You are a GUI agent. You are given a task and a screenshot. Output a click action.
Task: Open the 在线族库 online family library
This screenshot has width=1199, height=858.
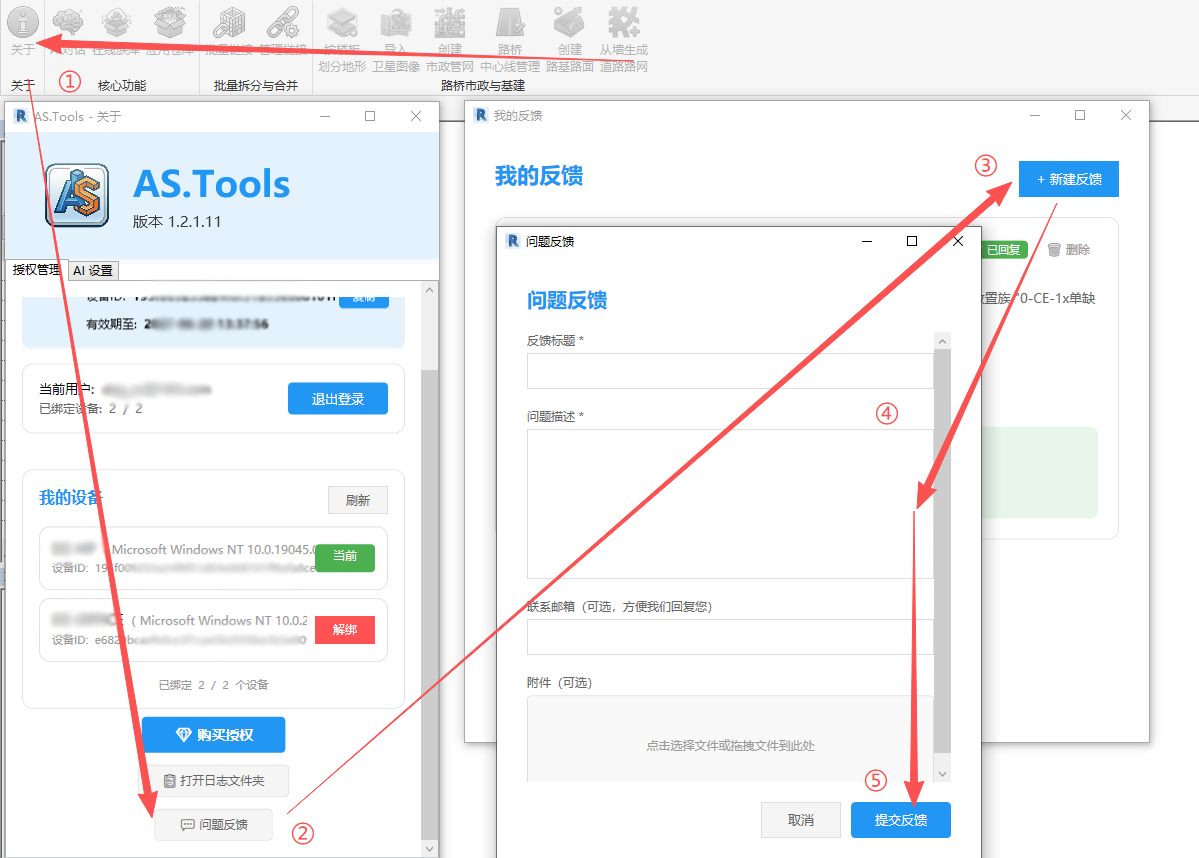(x=116, y=29)
